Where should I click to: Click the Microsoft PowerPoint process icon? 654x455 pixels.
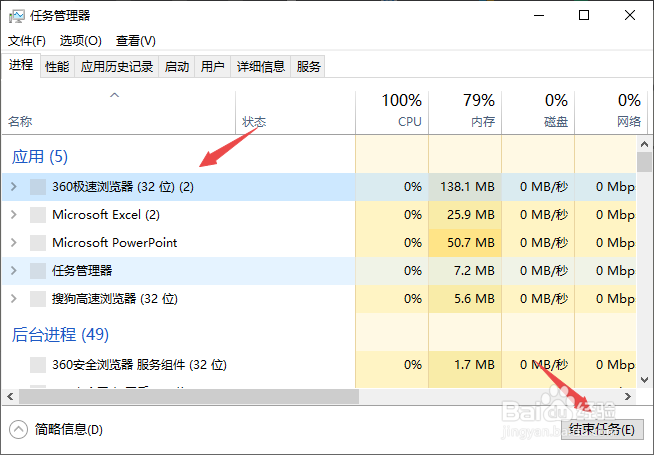point(38,243)
